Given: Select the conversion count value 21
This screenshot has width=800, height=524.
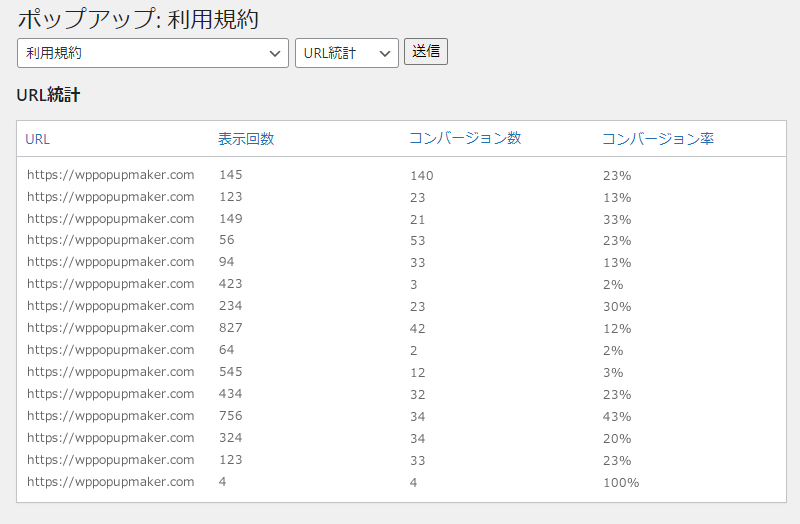Looking at the screenshot, I should (417, 219).
